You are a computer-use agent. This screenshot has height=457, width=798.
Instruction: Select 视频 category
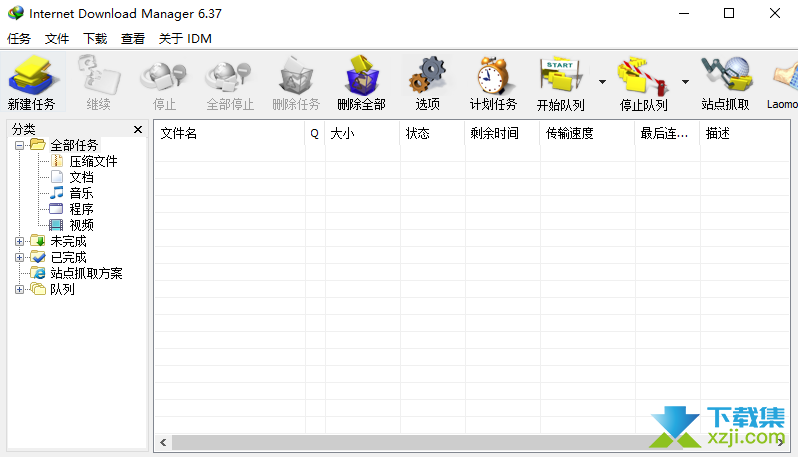click(x=81, y=225)
